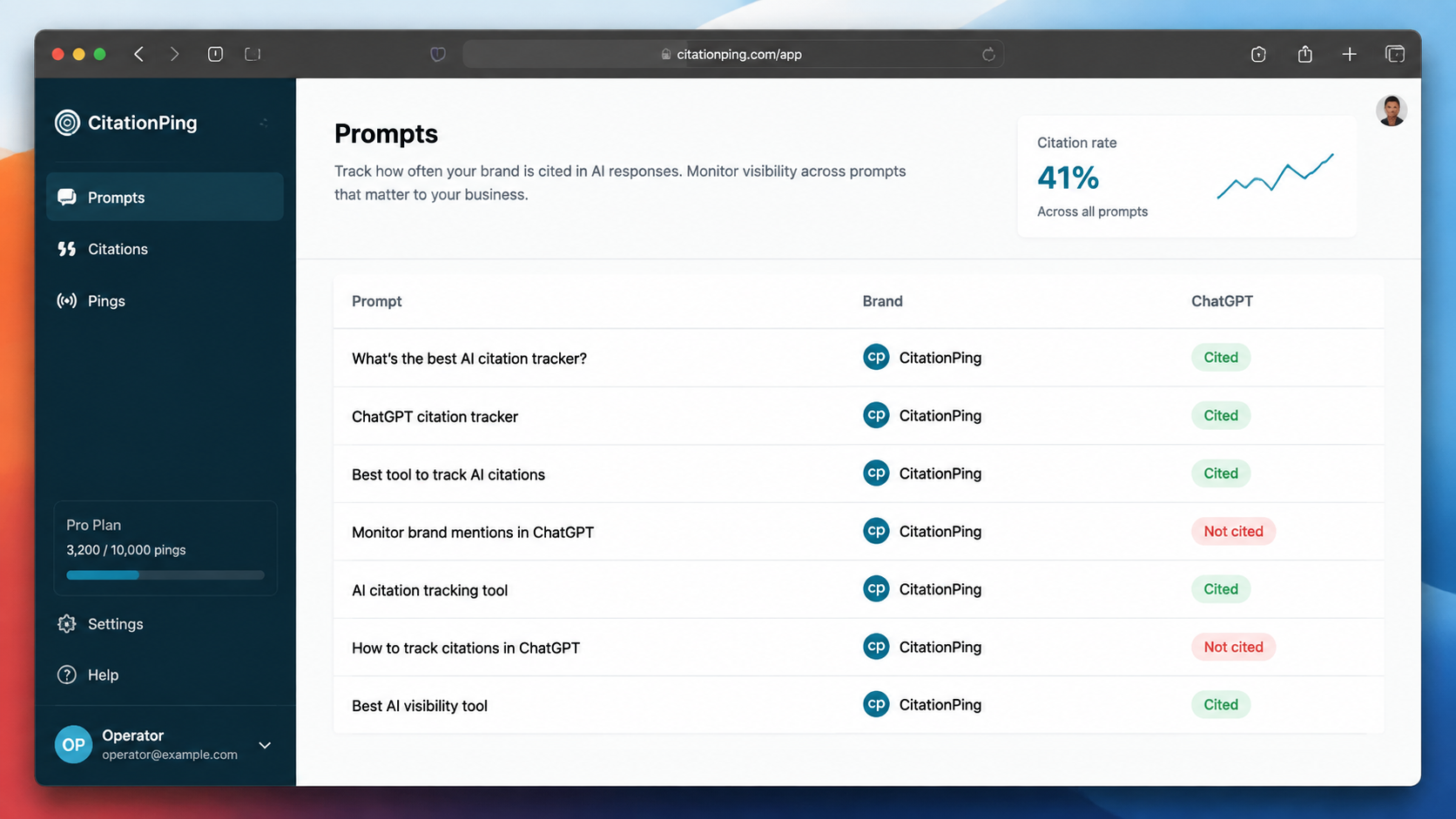Viewport: 1456px width, 819px height.
Task: Click the cp brand icon in 'Best AI visibility tool' row
Action: pyautogui.click(x=876, y=704)
